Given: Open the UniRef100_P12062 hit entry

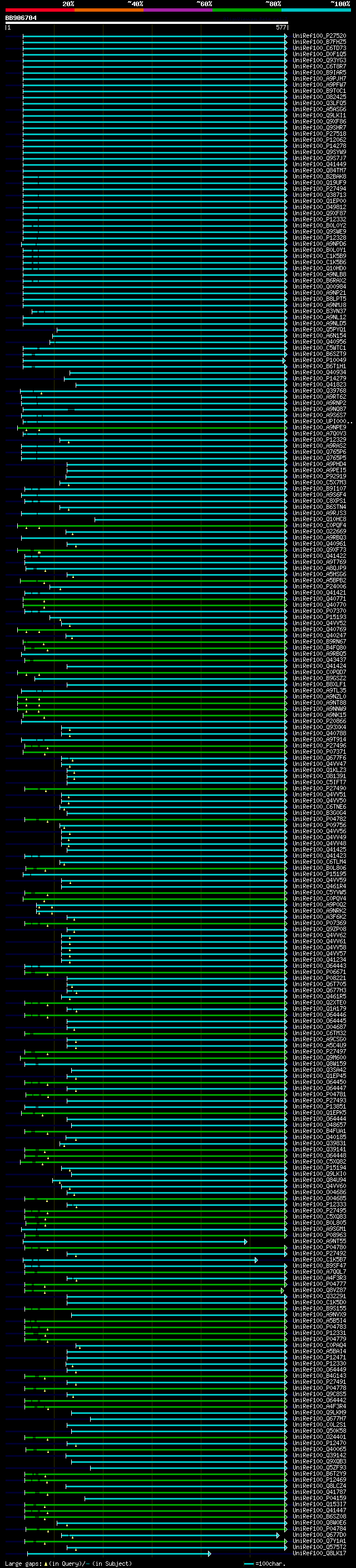Looking at the screenshot, I should (x=319, y=140).
